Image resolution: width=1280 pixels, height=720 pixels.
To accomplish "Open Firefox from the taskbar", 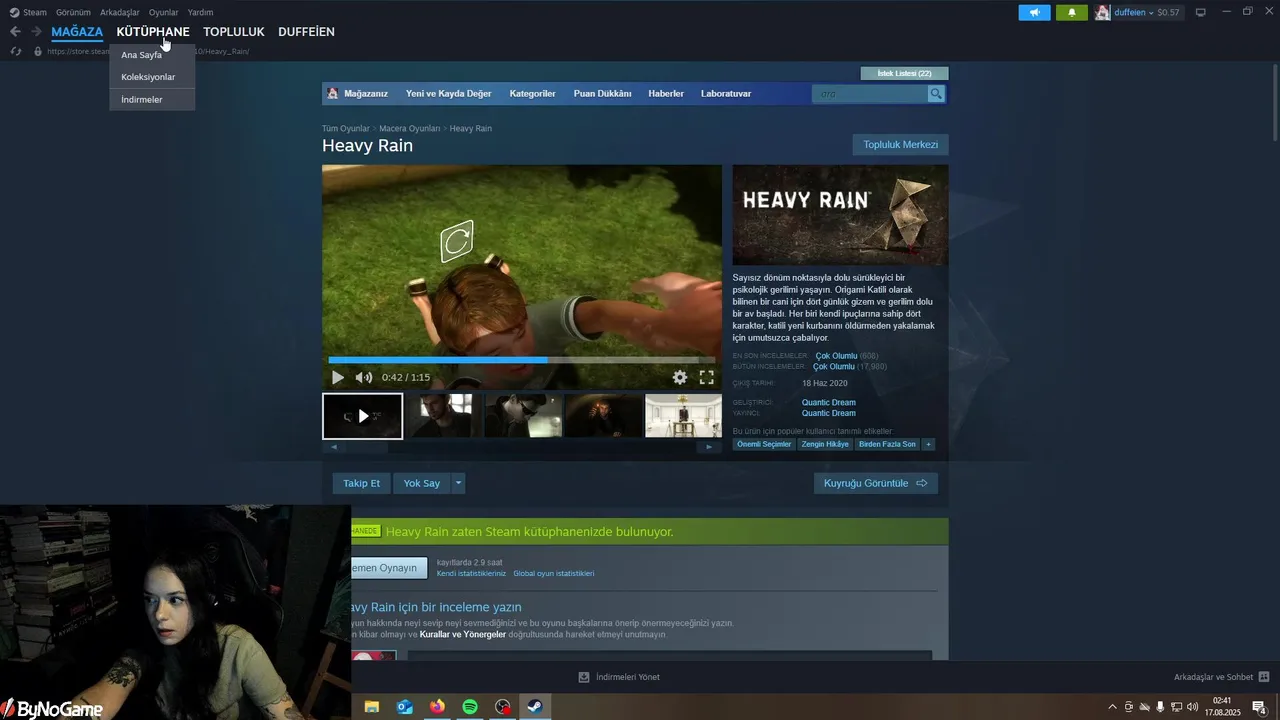I will [437, 707].
